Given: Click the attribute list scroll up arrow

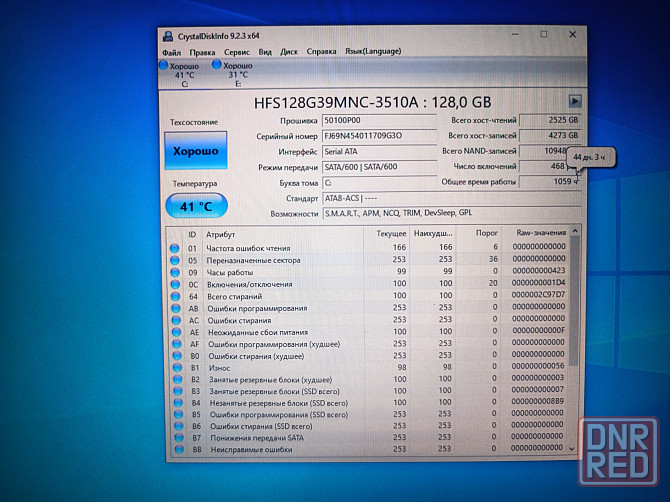Looking at the screenshot, I should [x=575, y=231].
